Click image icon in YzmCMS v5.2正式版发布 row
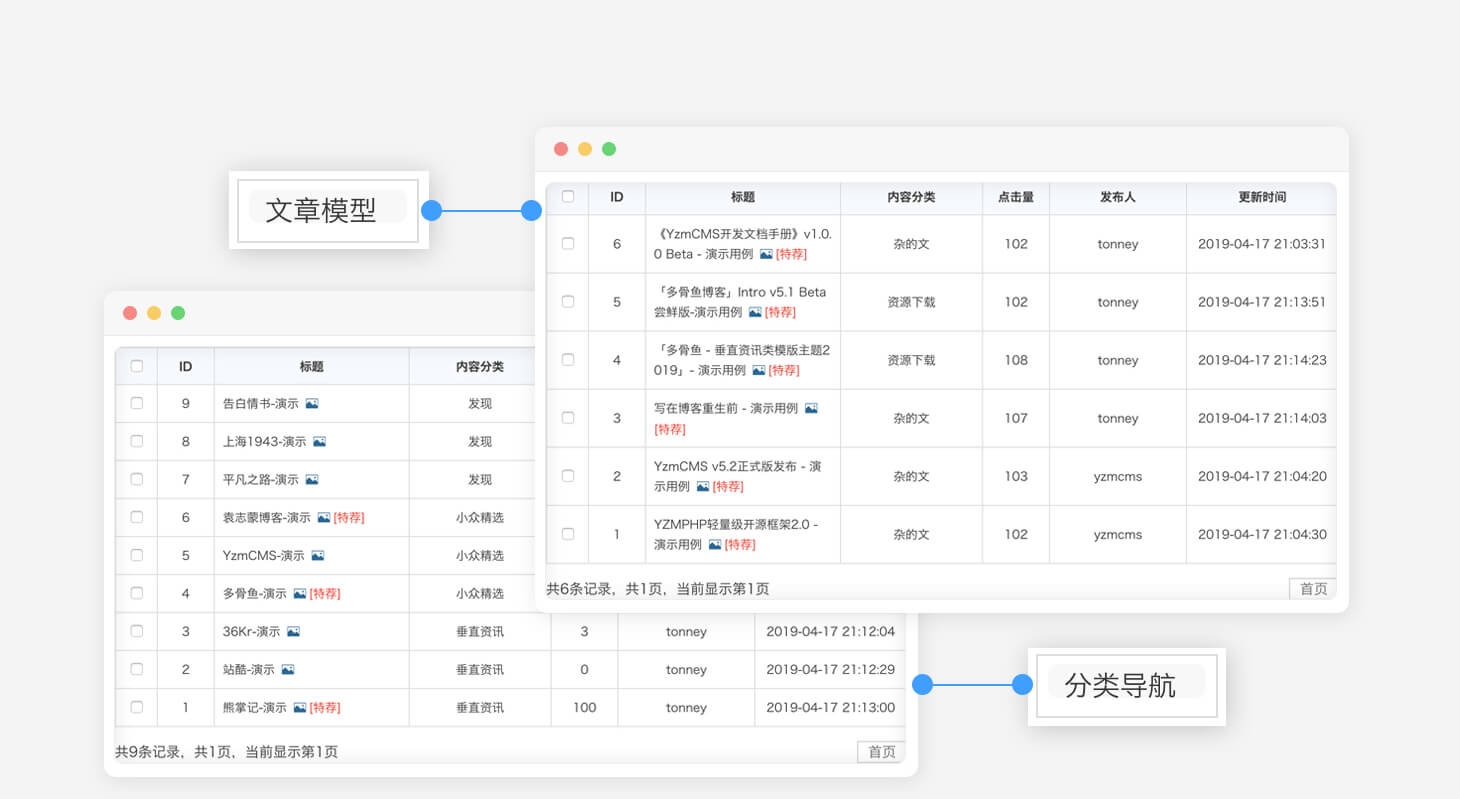The width and height of the screenshot is (1460, 799). click(x=703, y=486)
